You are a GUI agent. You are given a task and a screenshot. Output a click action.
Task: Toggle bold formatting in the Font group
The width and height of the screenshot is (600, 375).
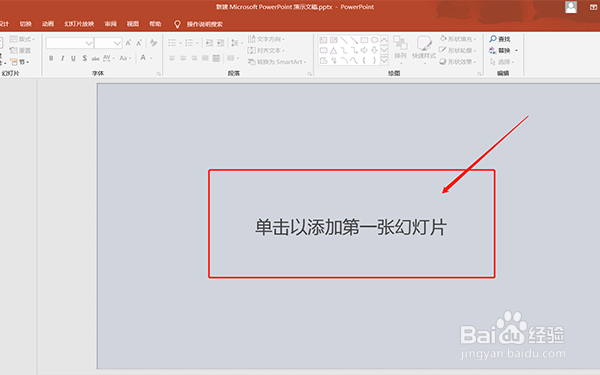(51, 58)
